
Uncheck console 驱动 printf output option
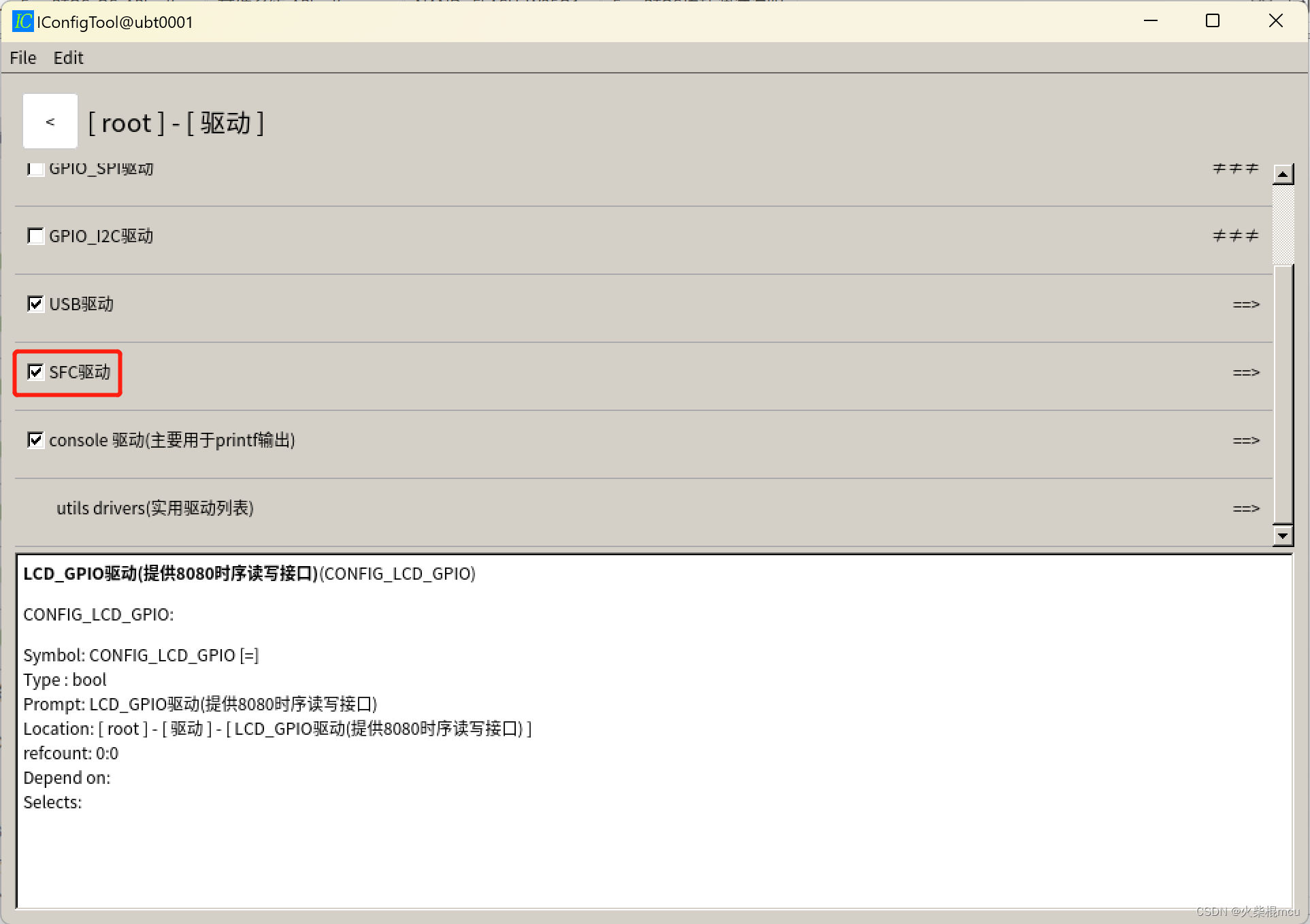pos(35,440)
